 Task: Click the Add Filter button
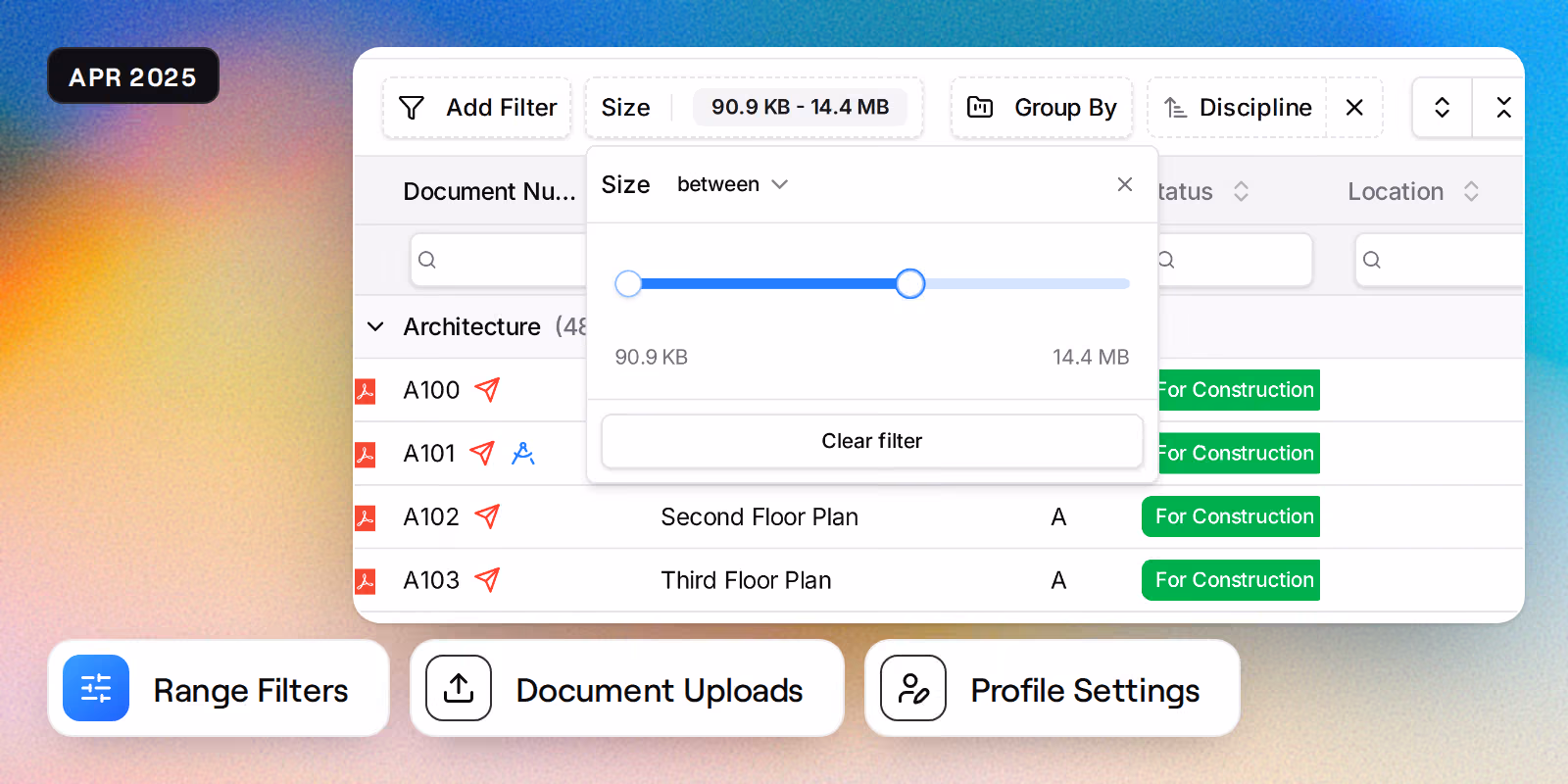(x=477, y=108)
